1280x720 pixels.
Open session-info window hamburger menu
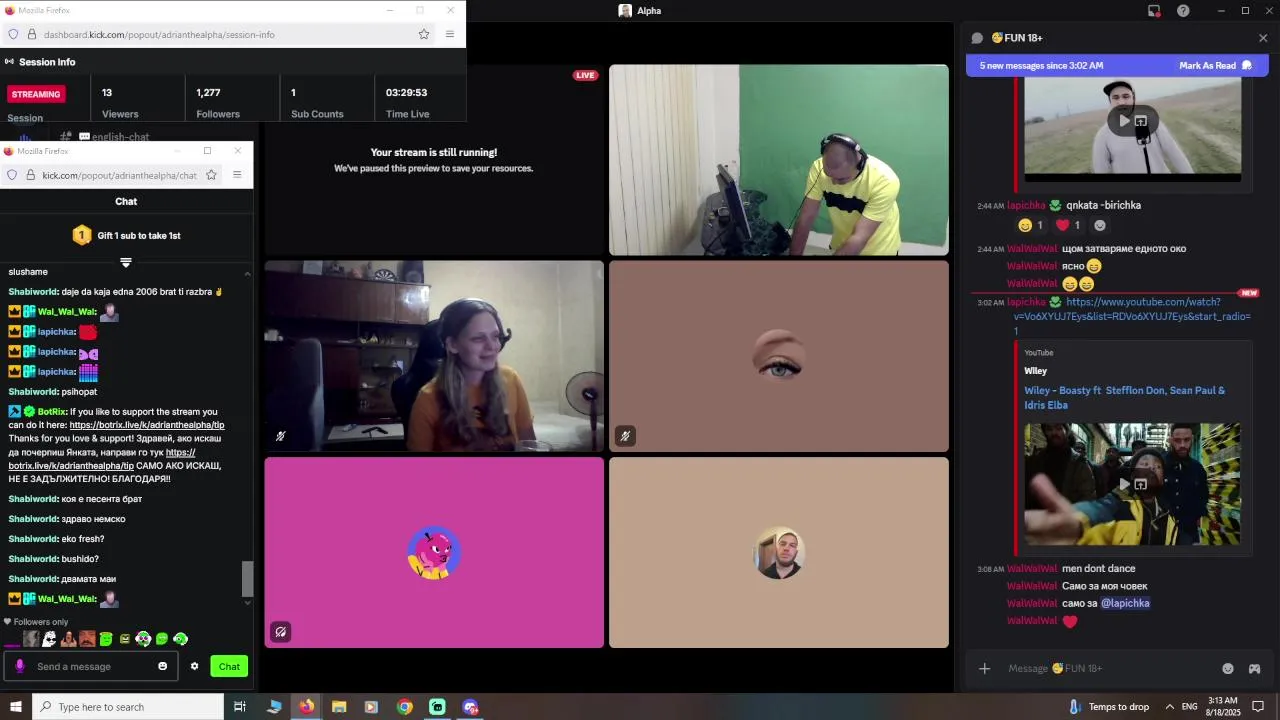(450, 34)
